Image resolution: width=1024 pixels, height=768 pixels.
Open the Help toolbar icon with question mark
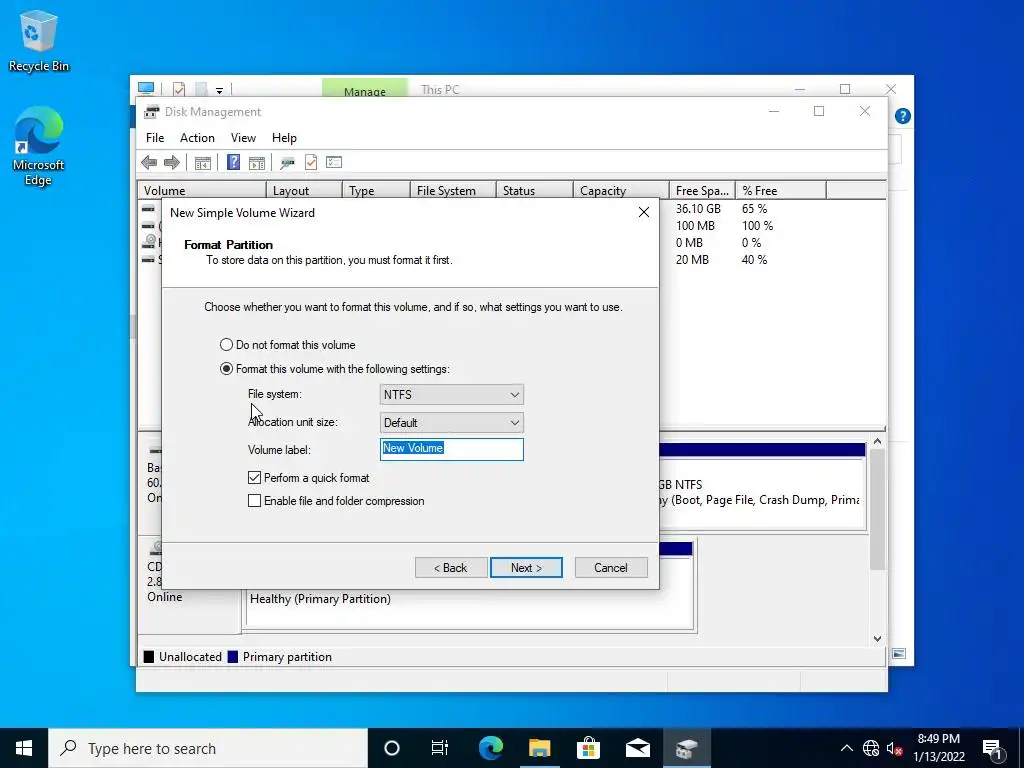233,162
